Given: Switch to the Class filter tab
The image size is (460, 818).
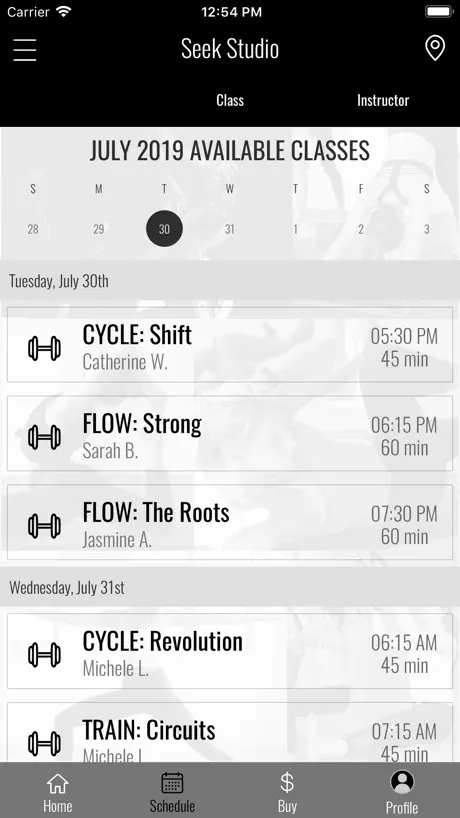Looking at the screenshot, I should (230, 100).
